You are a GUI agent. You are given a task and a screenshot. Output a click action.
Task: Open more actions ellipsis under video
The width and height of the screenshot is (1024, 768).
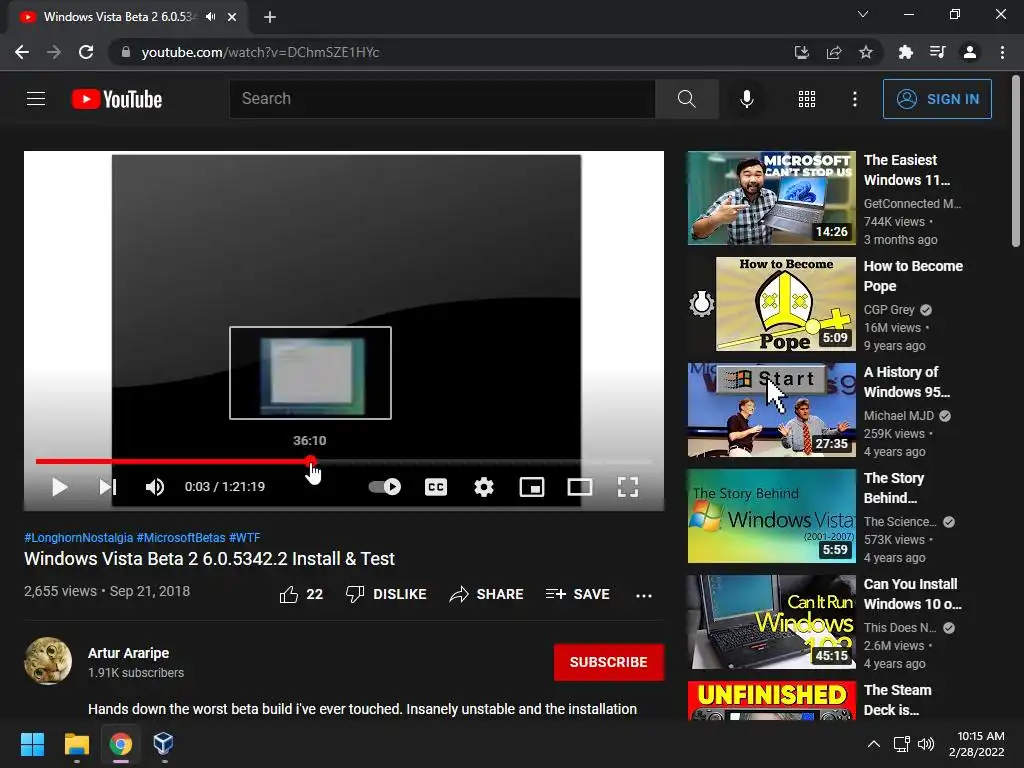tap(644, 595)
